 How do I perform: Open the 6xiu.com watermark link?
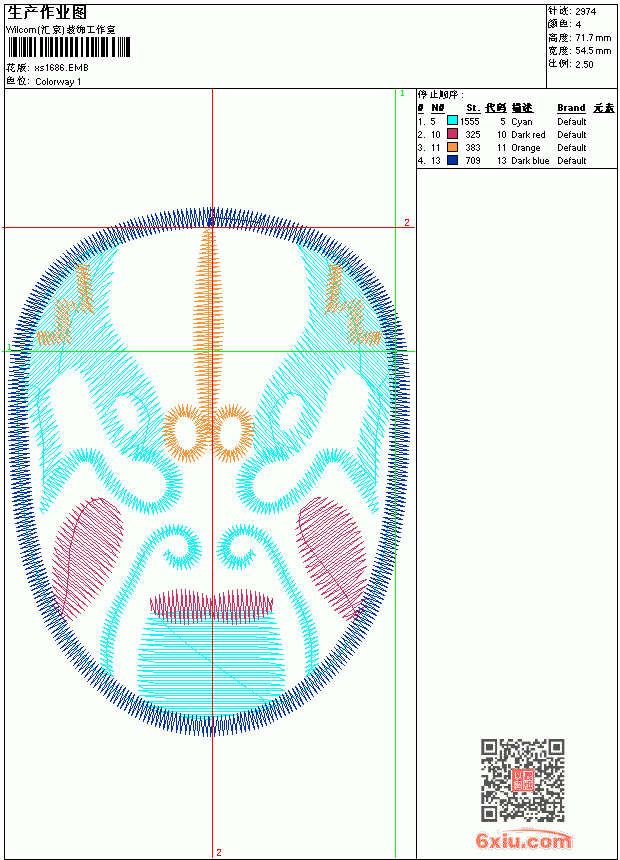tap(523, 840)
